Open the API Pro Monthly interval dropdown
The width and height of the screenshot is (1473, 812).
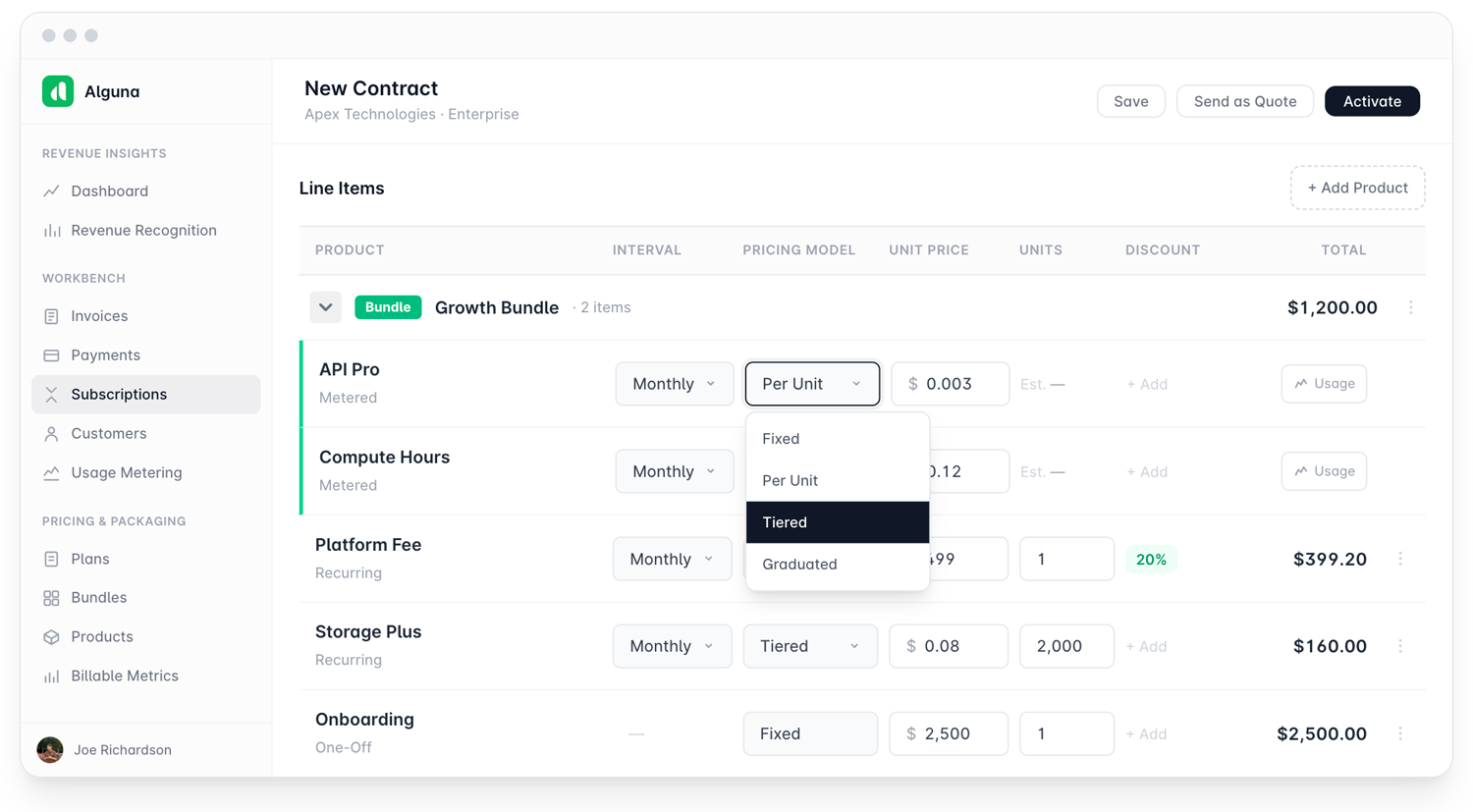pyautogui.click(x=675, y=384)
